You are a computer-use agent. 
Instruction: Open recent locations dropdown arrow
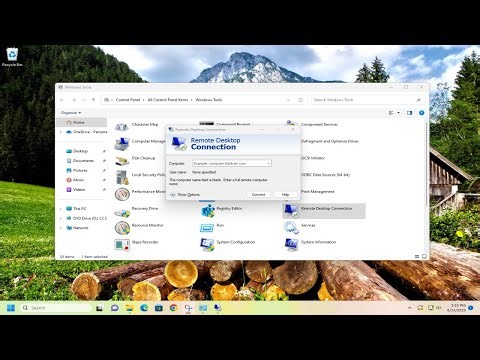click(x=84, y=100)
